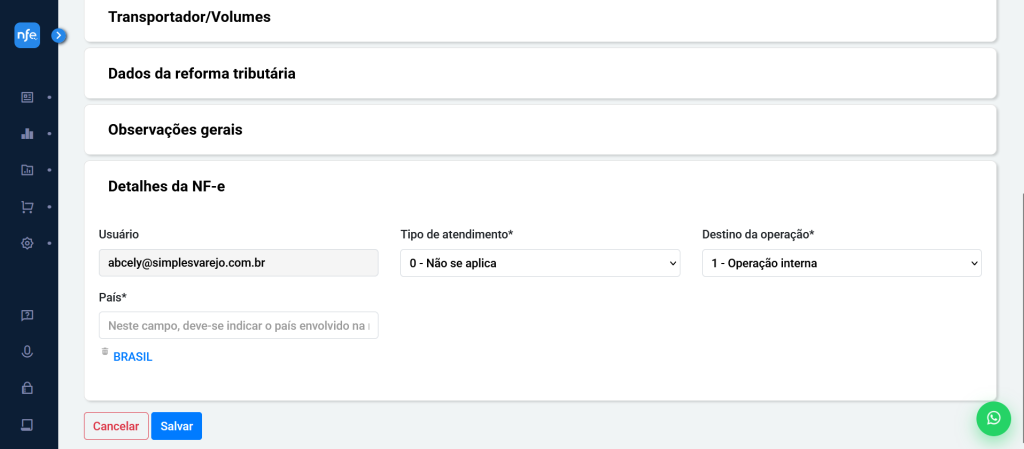This screenshot has height=449, width=1024.
Task: Click the padlock icon in sidebar
Action: 27,388
